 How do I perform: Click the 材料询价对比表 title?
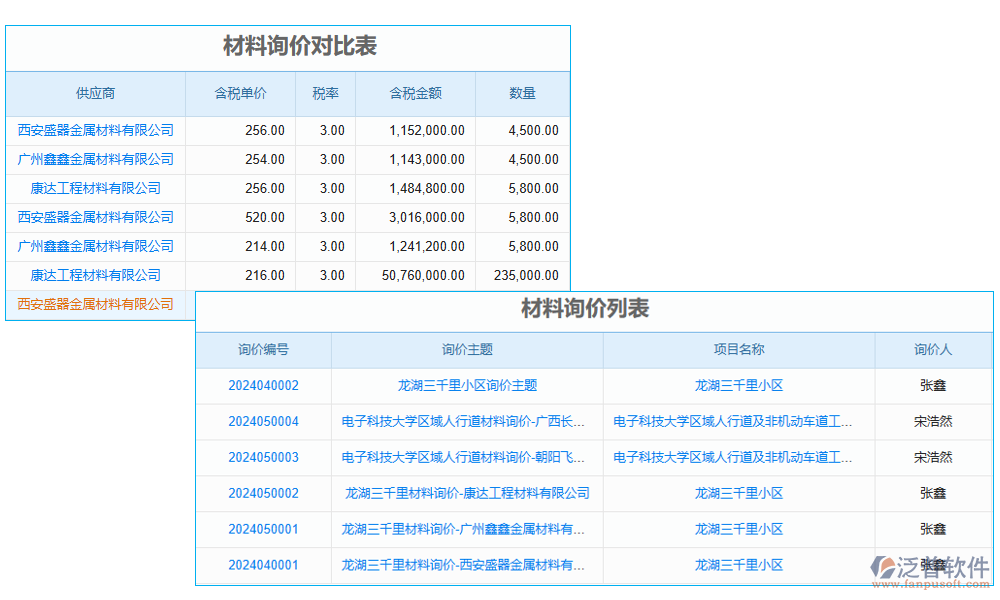pyautogui.click(x=288, y=46)
